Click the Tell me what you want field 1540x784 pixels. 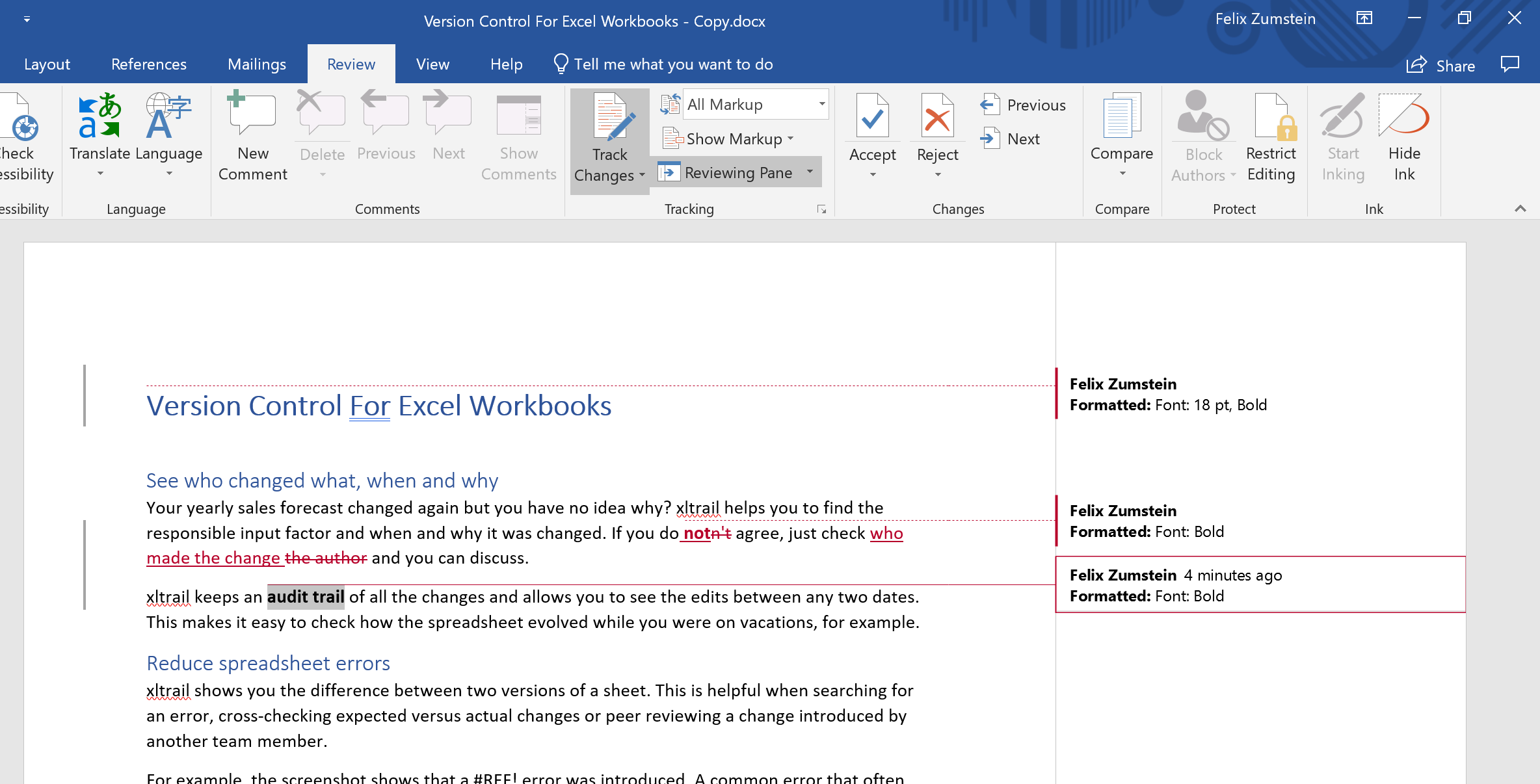tap(672, 64)
